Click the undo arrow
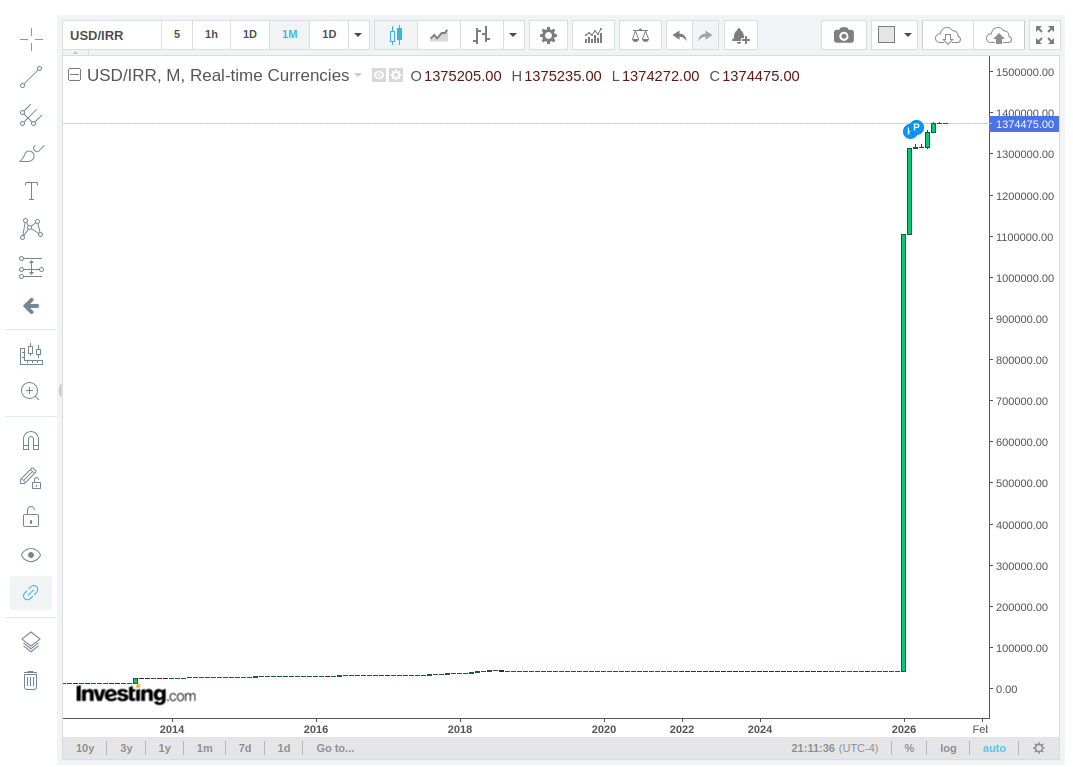Screen dimensions: 1073x767 coord(680,35)
